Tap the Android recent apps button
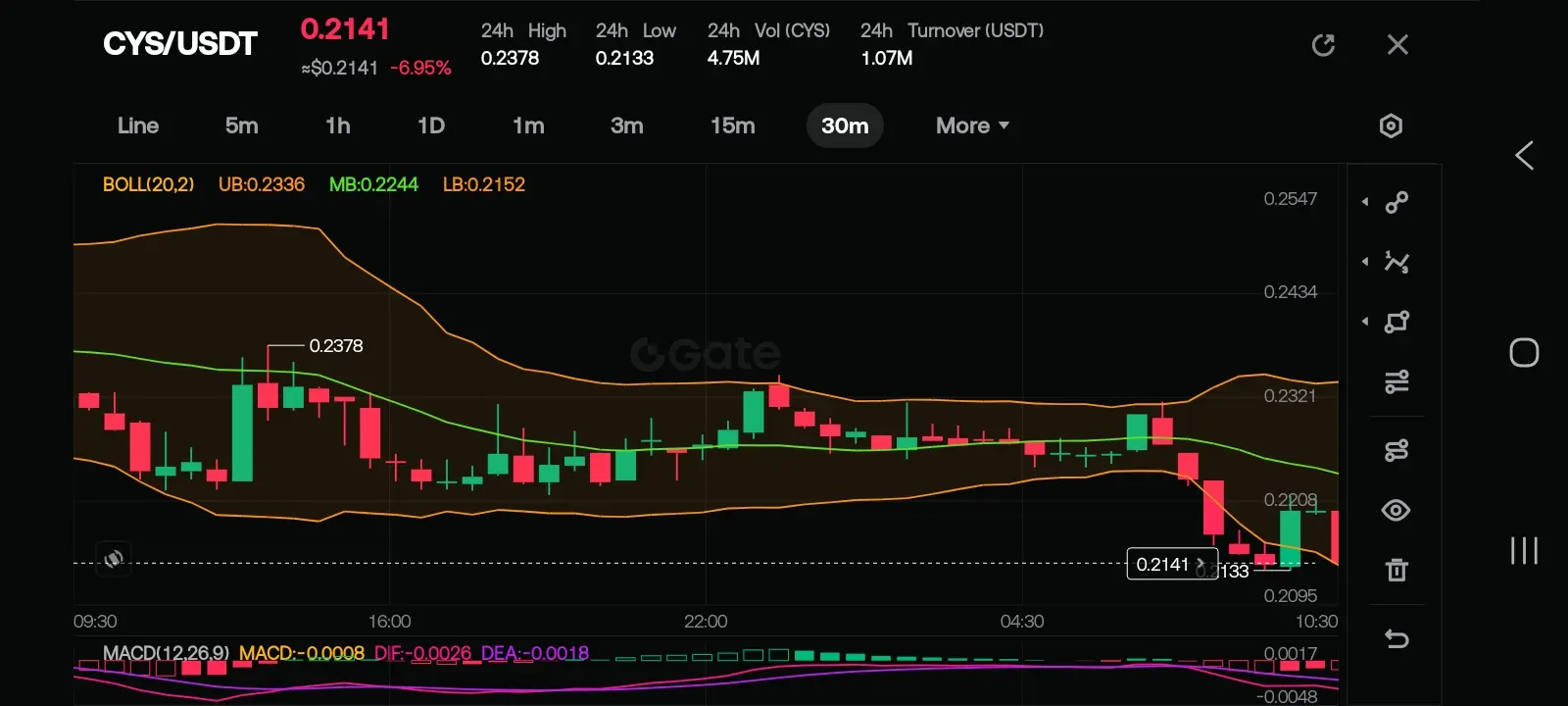The height and width of the screenshot is (706, 1568). click(x=1524, y=550)
